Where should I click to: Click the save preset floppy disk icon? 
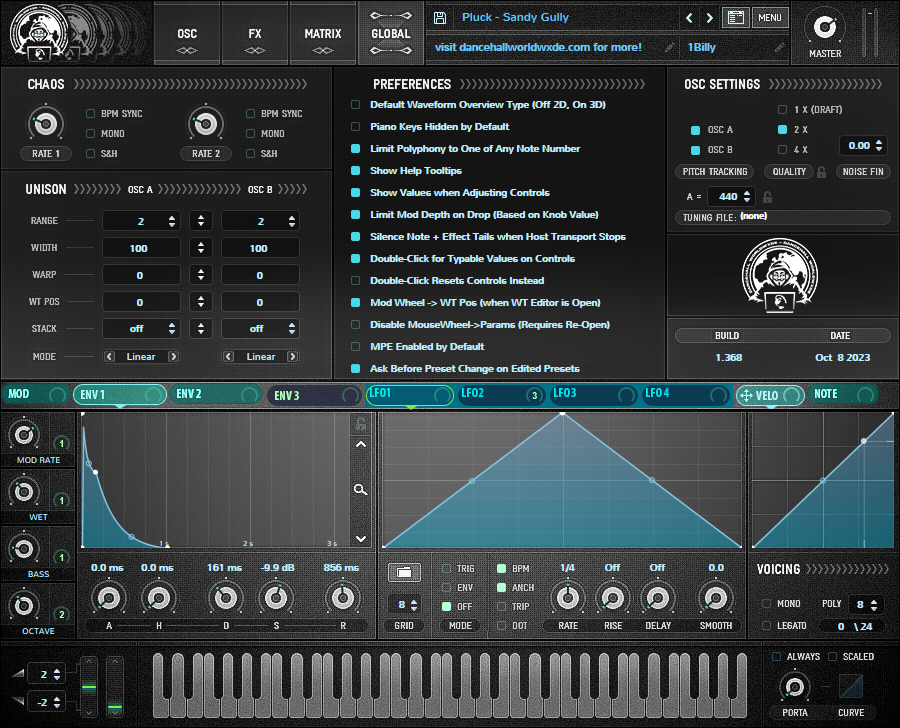click(441, 18)
